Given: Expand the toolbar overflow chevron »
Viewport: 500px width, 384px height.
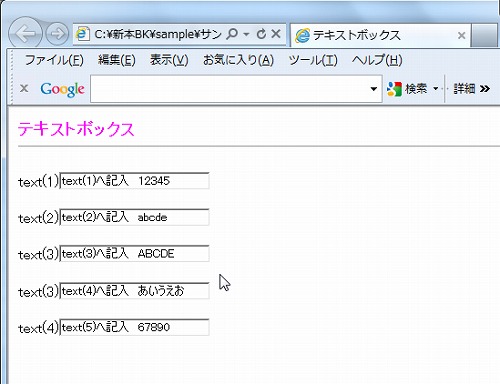Looking at the screenshot, I should click(485, 89).
